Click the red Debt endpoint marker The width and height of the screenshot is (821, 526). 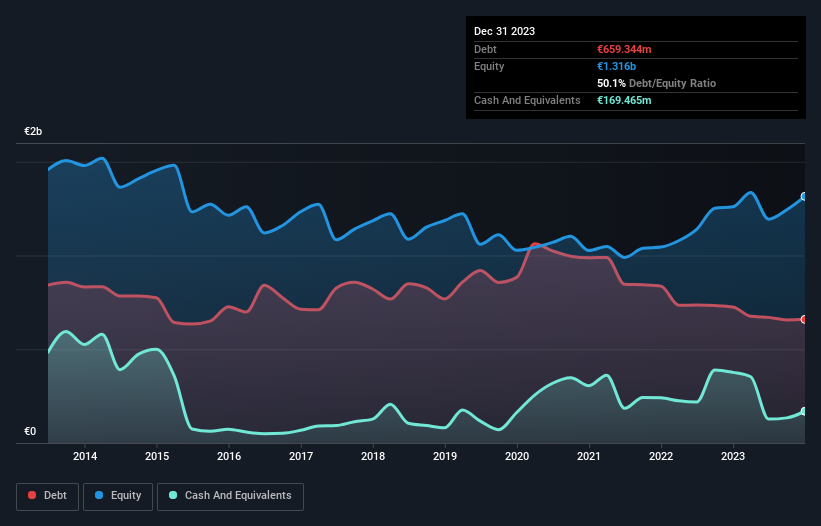tap(804, 319)
